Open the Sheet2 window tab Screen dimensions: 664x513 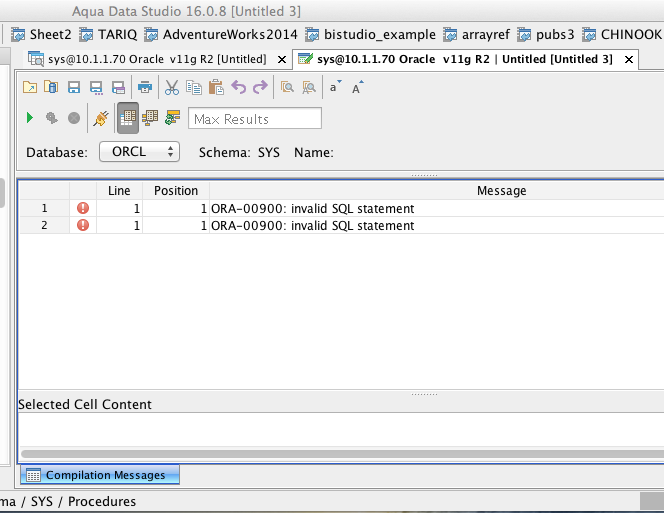[41, 34]
